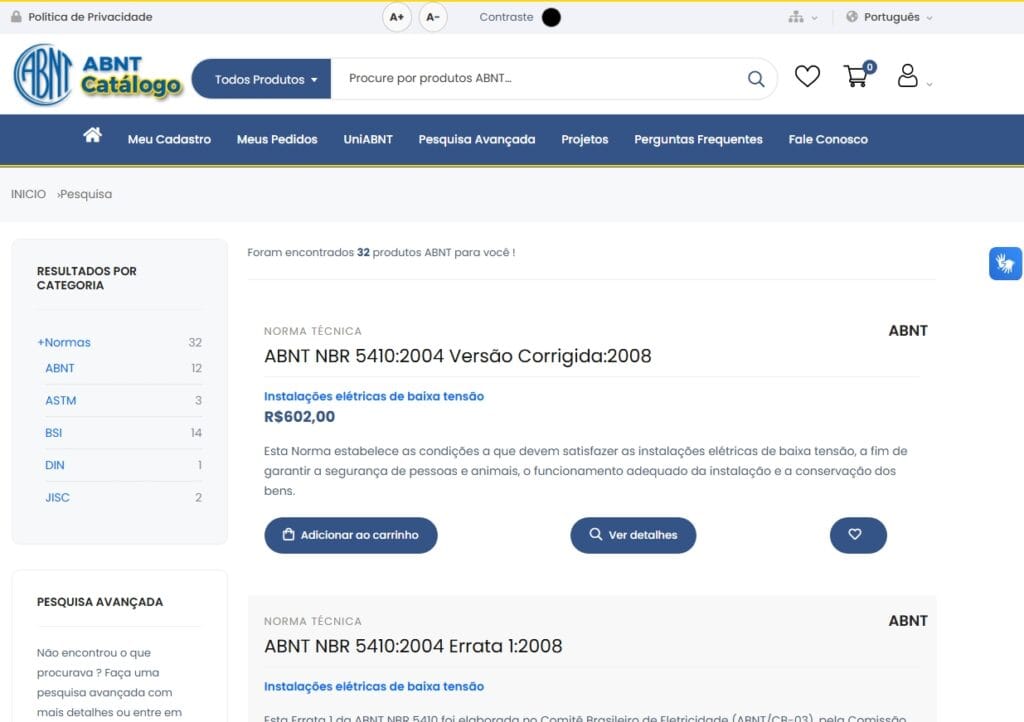This screenshot has width=1024, height=722.
Task: Click the user account icon
Action: coord(907,76)
